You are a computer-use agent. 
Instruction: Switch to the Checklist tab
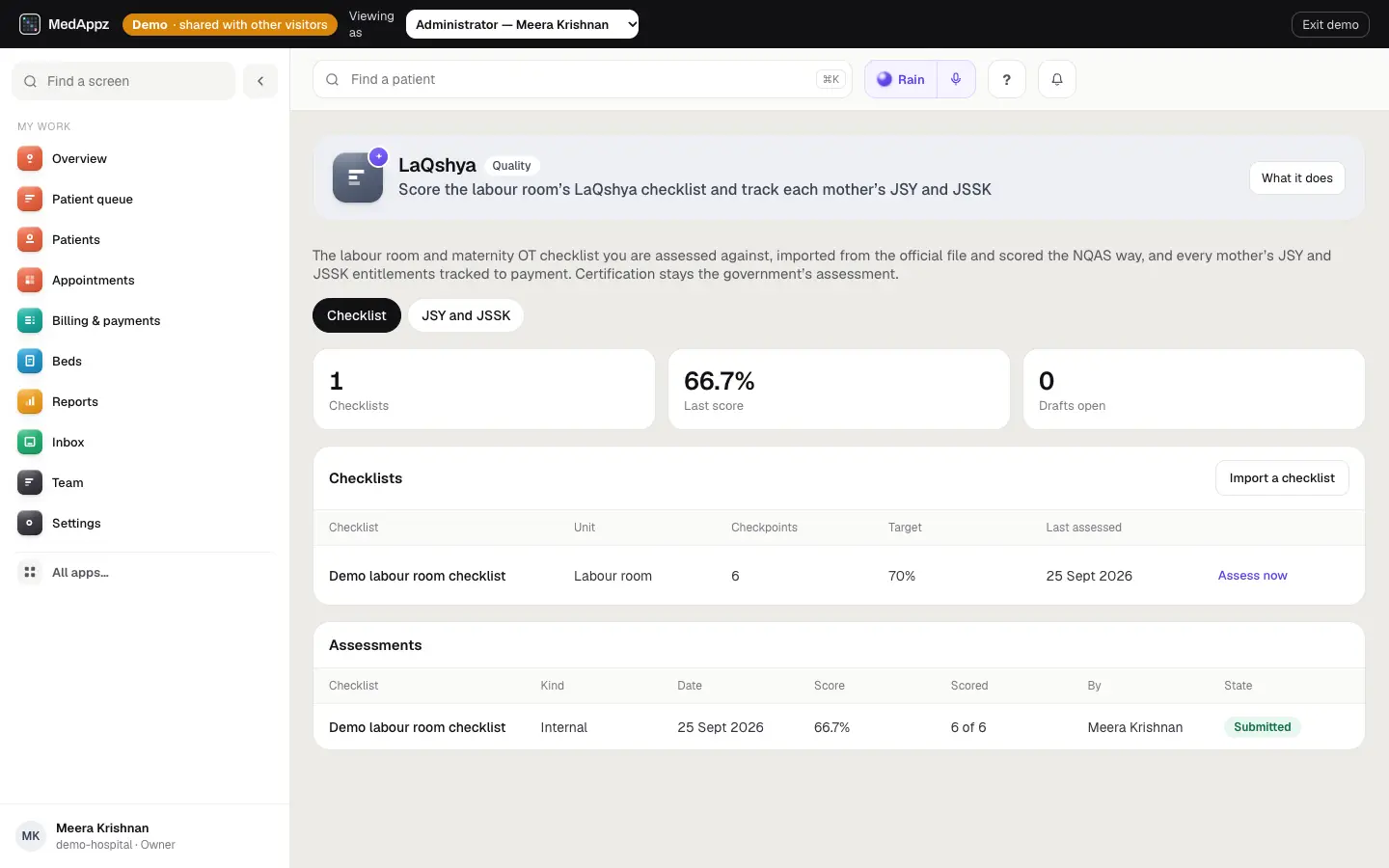point(357,315)
